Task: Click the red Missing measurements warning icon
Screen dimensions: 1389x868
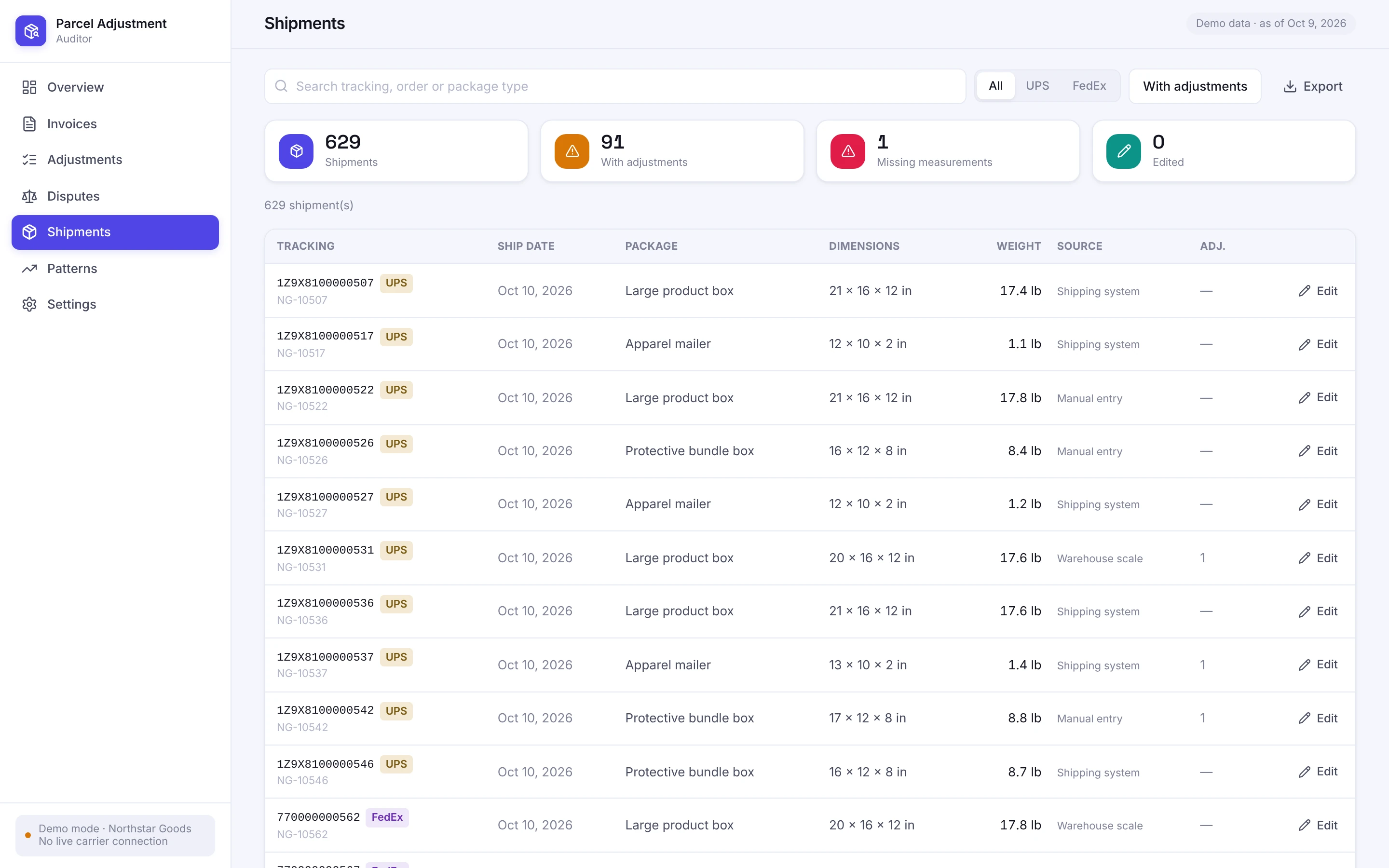Action: tap(848, 151)
